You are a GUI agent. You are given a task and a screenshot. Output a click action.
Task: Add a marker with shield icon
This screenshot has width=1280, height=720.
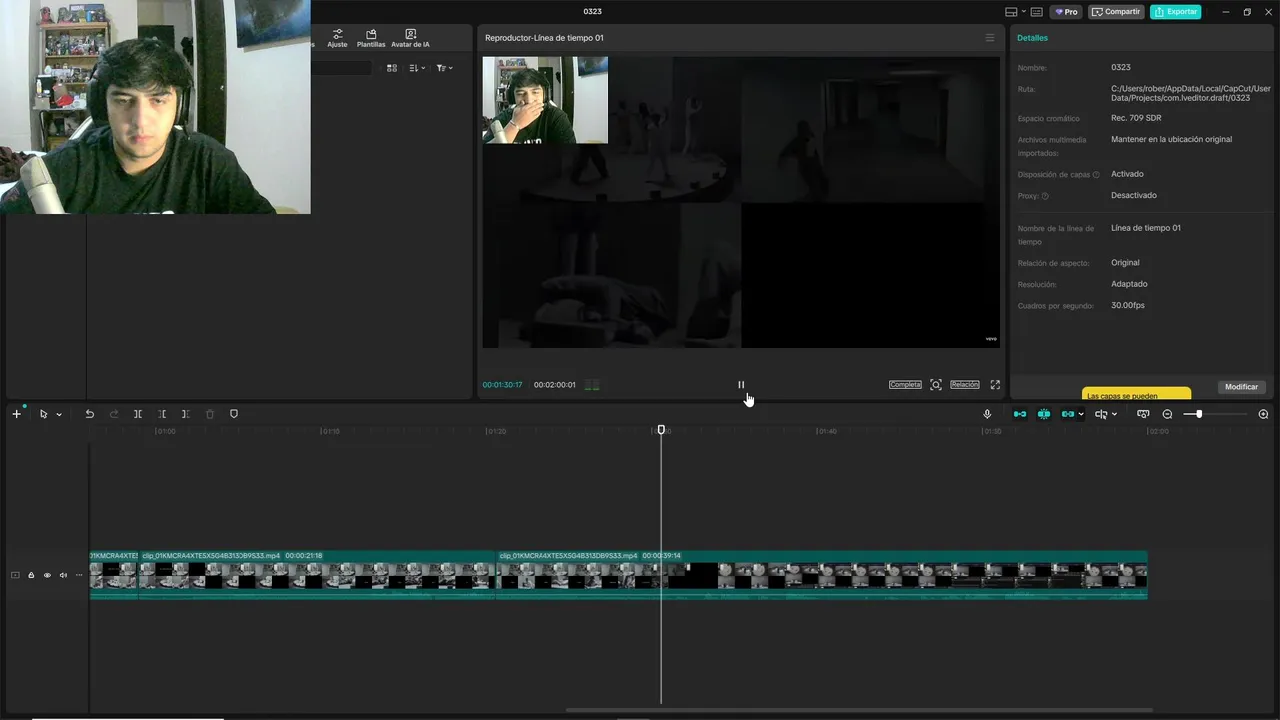(234, 414)
